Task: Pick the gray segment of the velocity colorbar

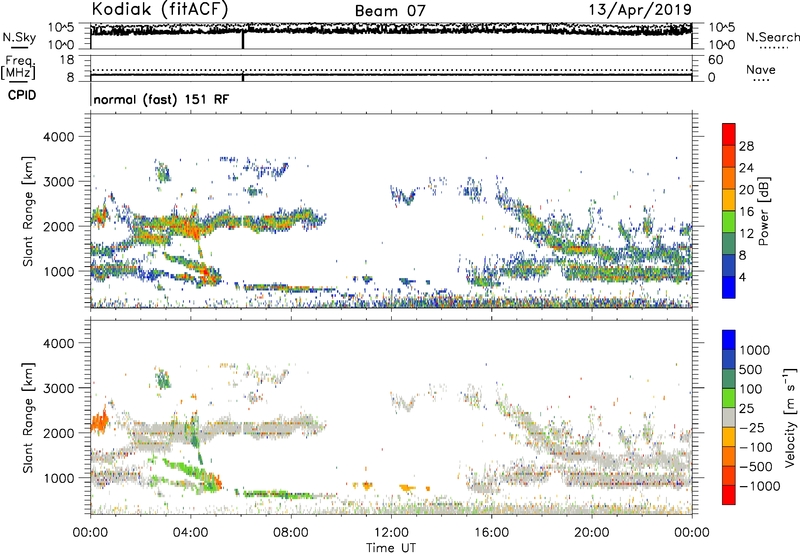Action: [x=729, y=417]
